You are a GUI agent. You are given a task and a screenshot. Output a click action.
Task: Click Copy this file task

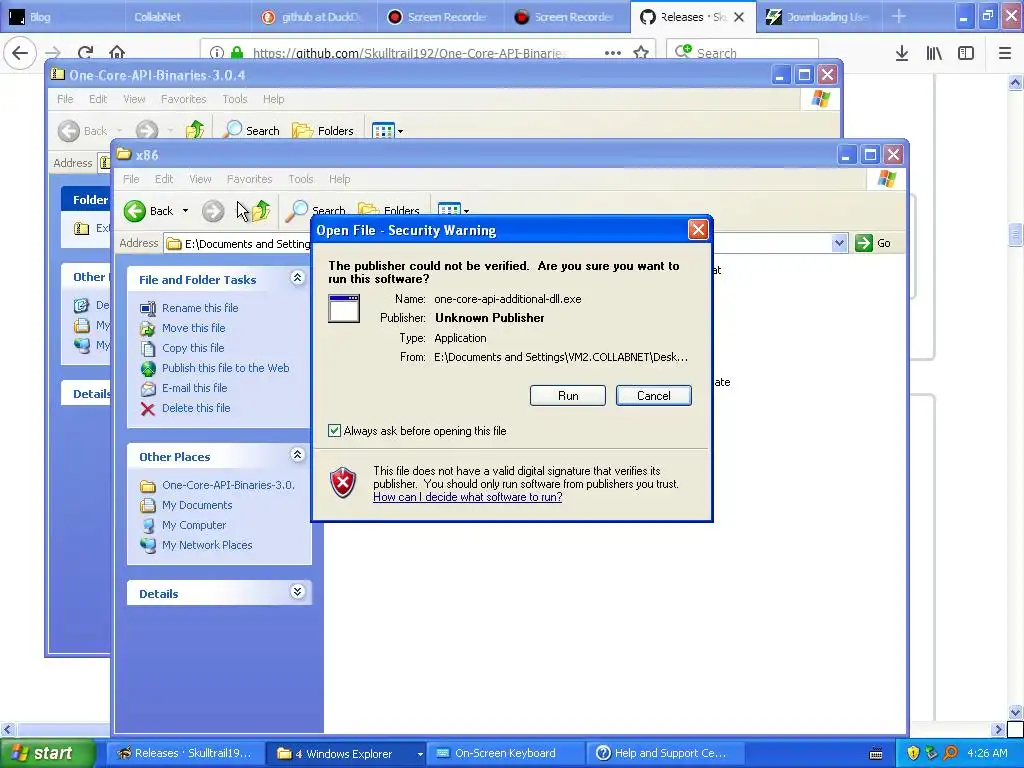coord(193,348)
